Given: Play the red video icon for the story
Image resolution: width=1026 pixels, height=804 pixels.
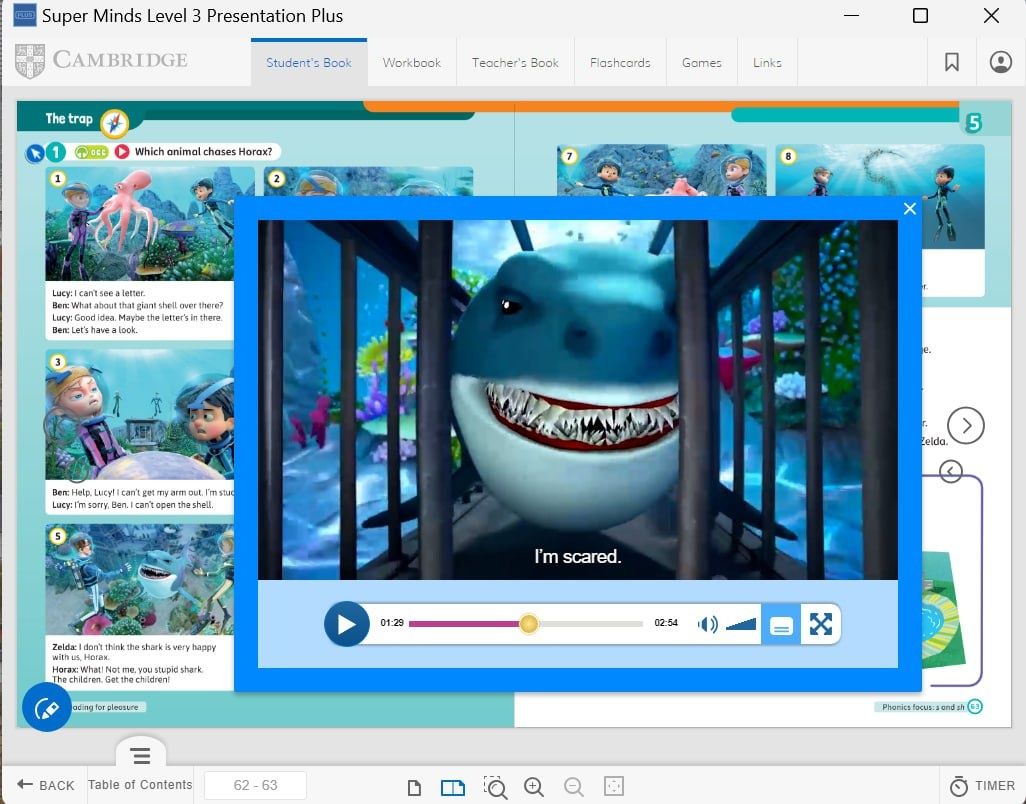Looking at the screenshot, I should [x=122, y=152].
